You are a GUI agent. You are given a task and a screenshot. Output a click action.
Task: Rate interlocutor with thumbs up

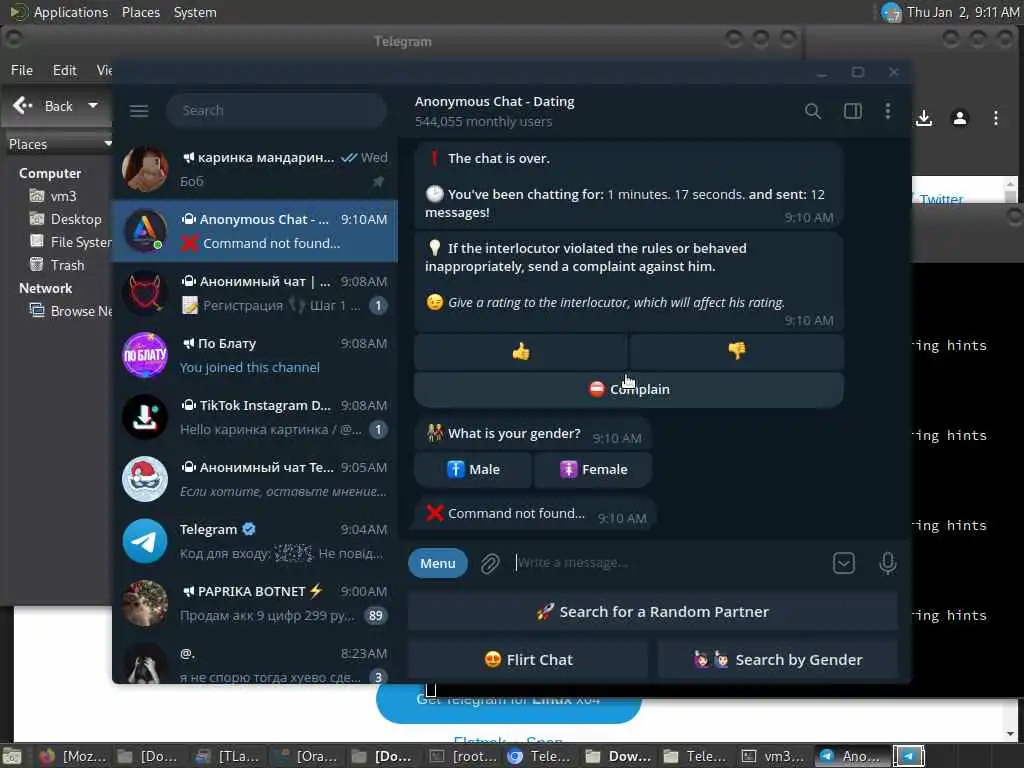pos(520,352)
